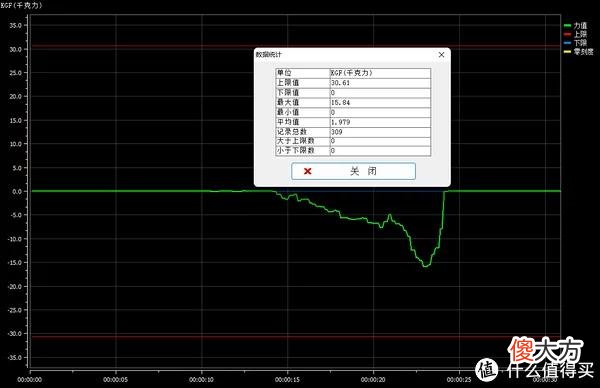
Task: Click the 下限 legend label
Action: 580,43
